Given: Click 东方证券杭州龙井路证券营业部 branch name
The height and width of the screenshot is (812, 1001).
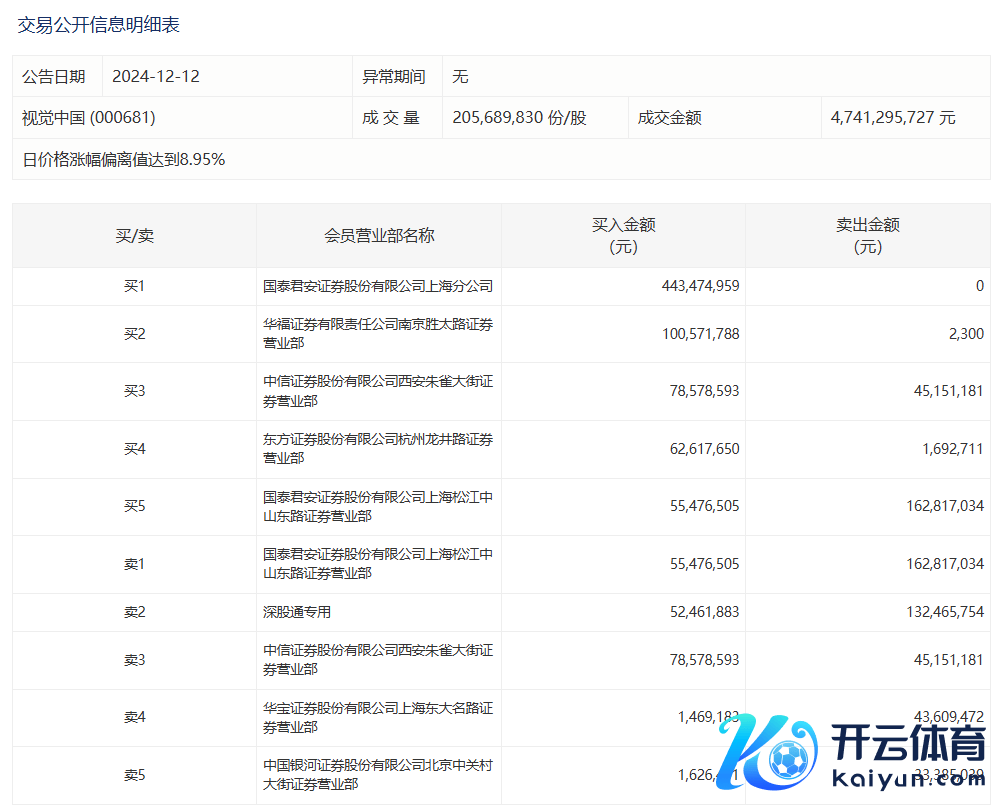Looking at the screenshot, I should tap(378, 449).
